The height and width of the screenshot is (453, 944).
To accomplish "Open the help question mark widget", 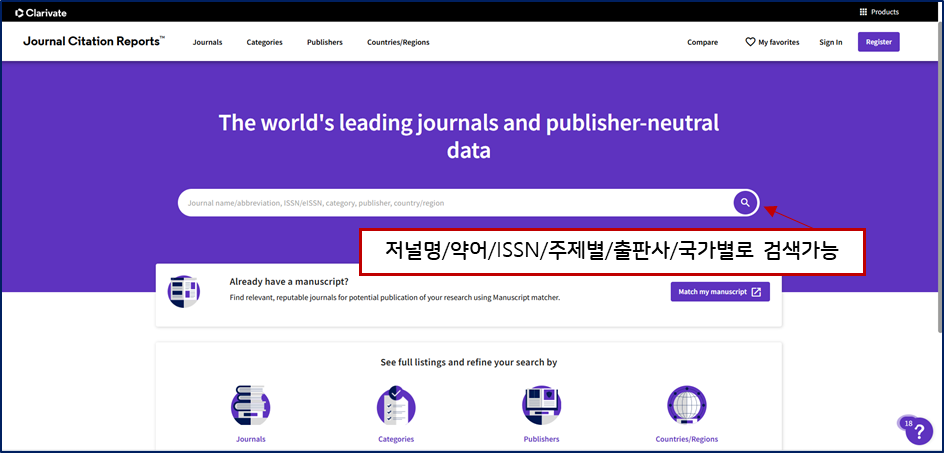I will (919, 431).
